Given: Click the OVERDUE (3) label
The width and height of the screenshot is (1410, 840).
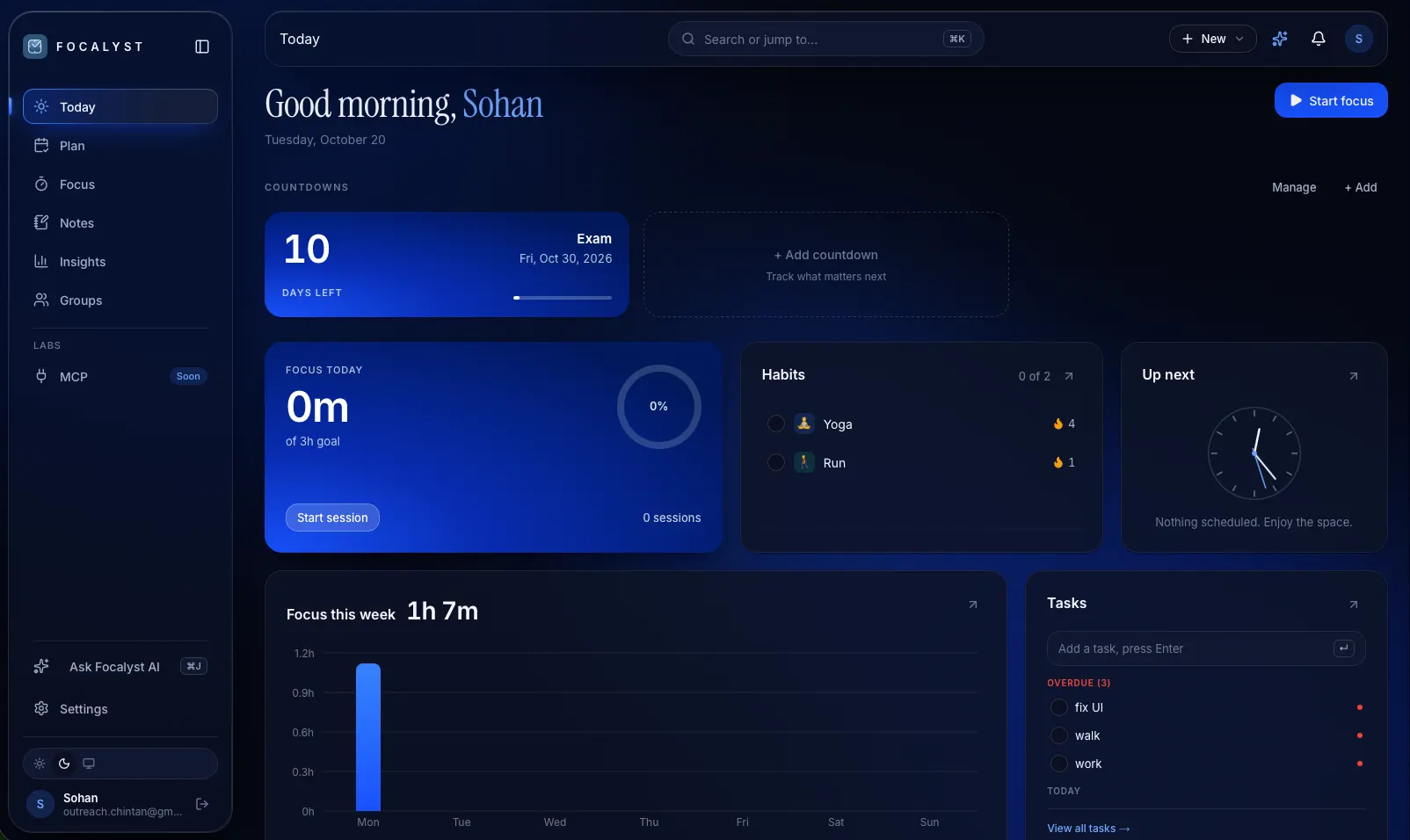Looking at the screenshot, I should click(1079, 683).
